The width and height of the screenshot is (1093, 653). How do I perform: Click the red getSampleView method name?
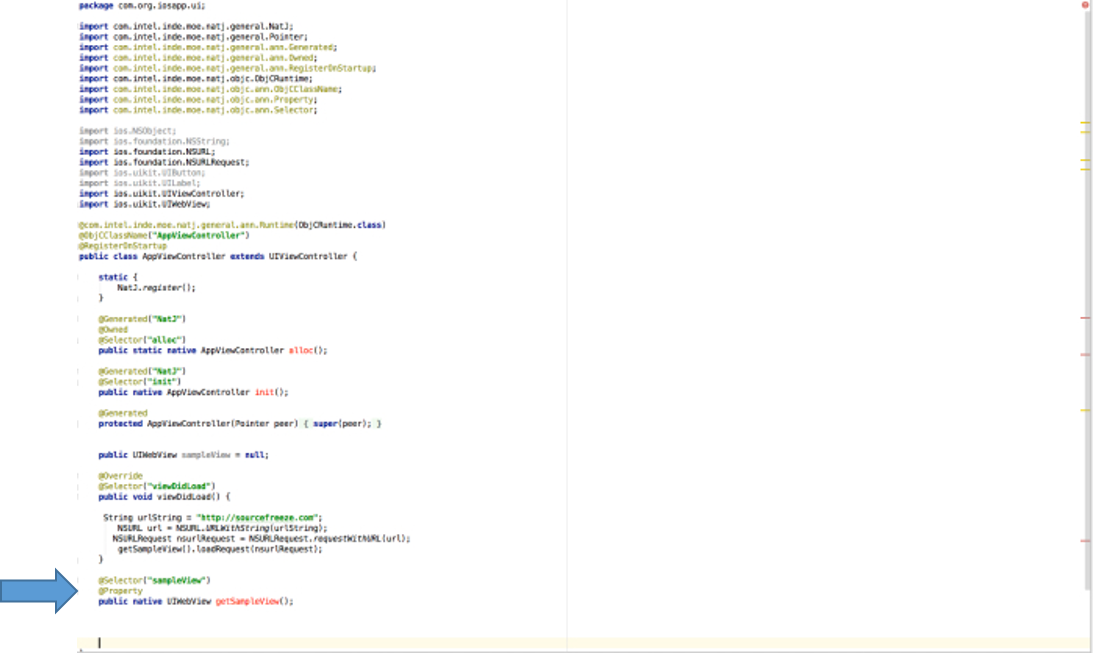(x=247, y=601)
